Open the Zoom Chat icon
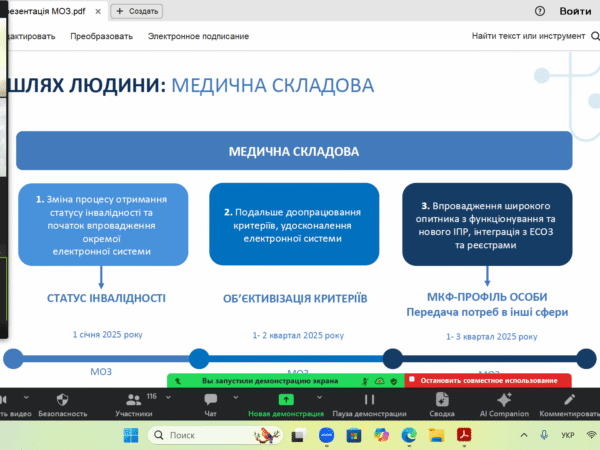 click(x=210, y=399)
